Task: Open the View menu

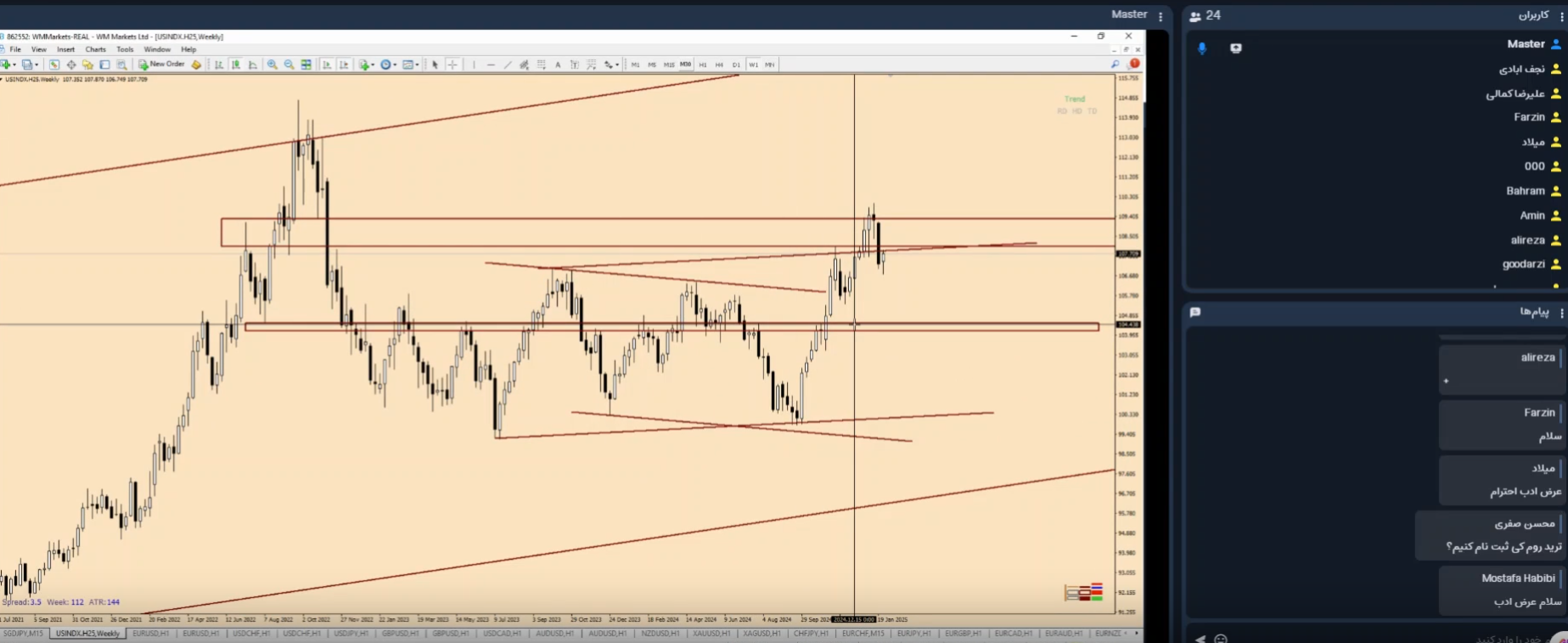Action: point(39,49)
